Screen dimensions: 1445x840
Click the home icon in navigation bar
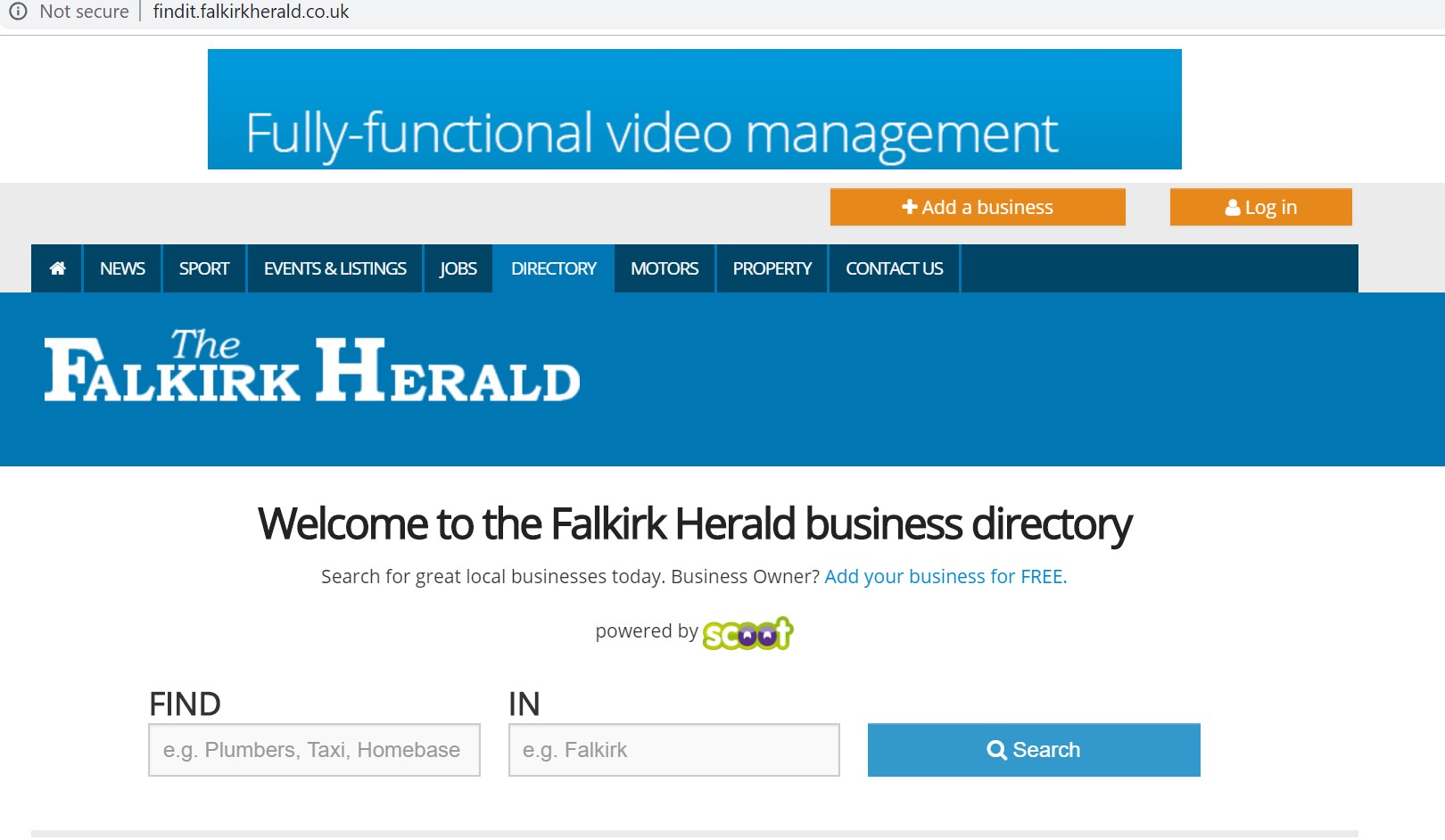pyautogui.click(x=57, y=268)
